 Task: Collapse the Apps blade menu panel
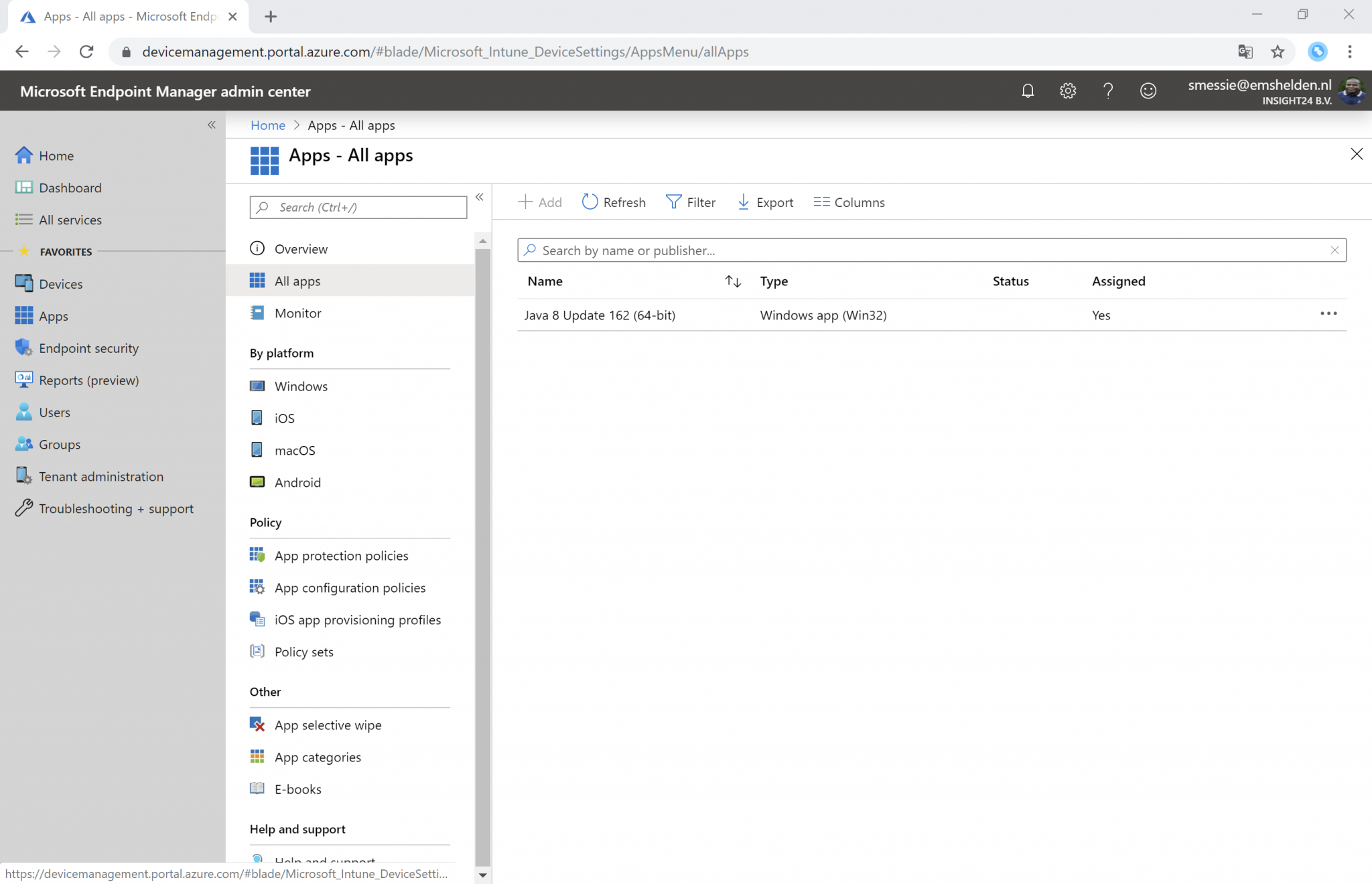480,196
